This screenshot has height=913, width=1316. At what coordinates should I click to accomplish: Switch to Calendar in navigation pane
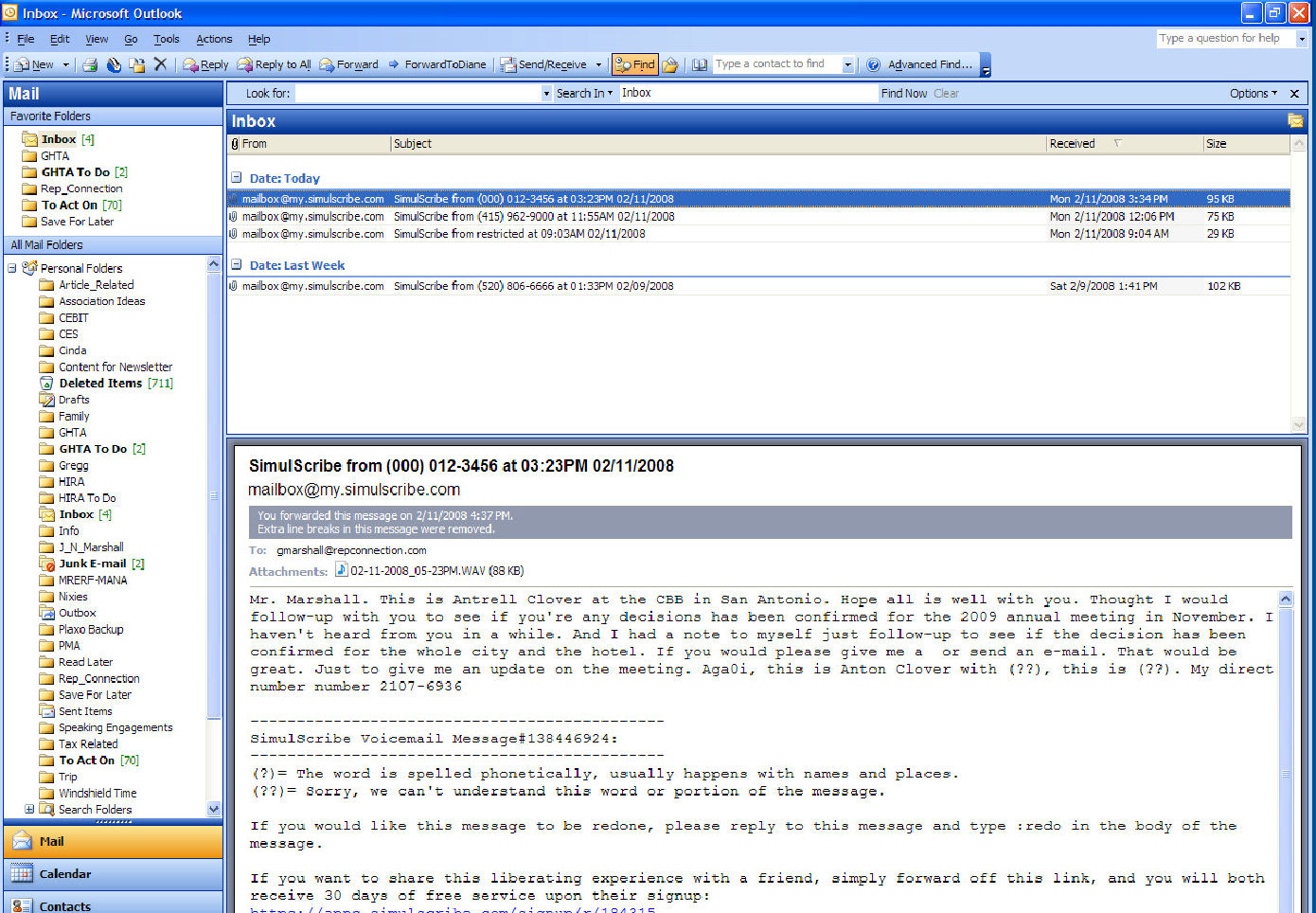pos(112,873)
